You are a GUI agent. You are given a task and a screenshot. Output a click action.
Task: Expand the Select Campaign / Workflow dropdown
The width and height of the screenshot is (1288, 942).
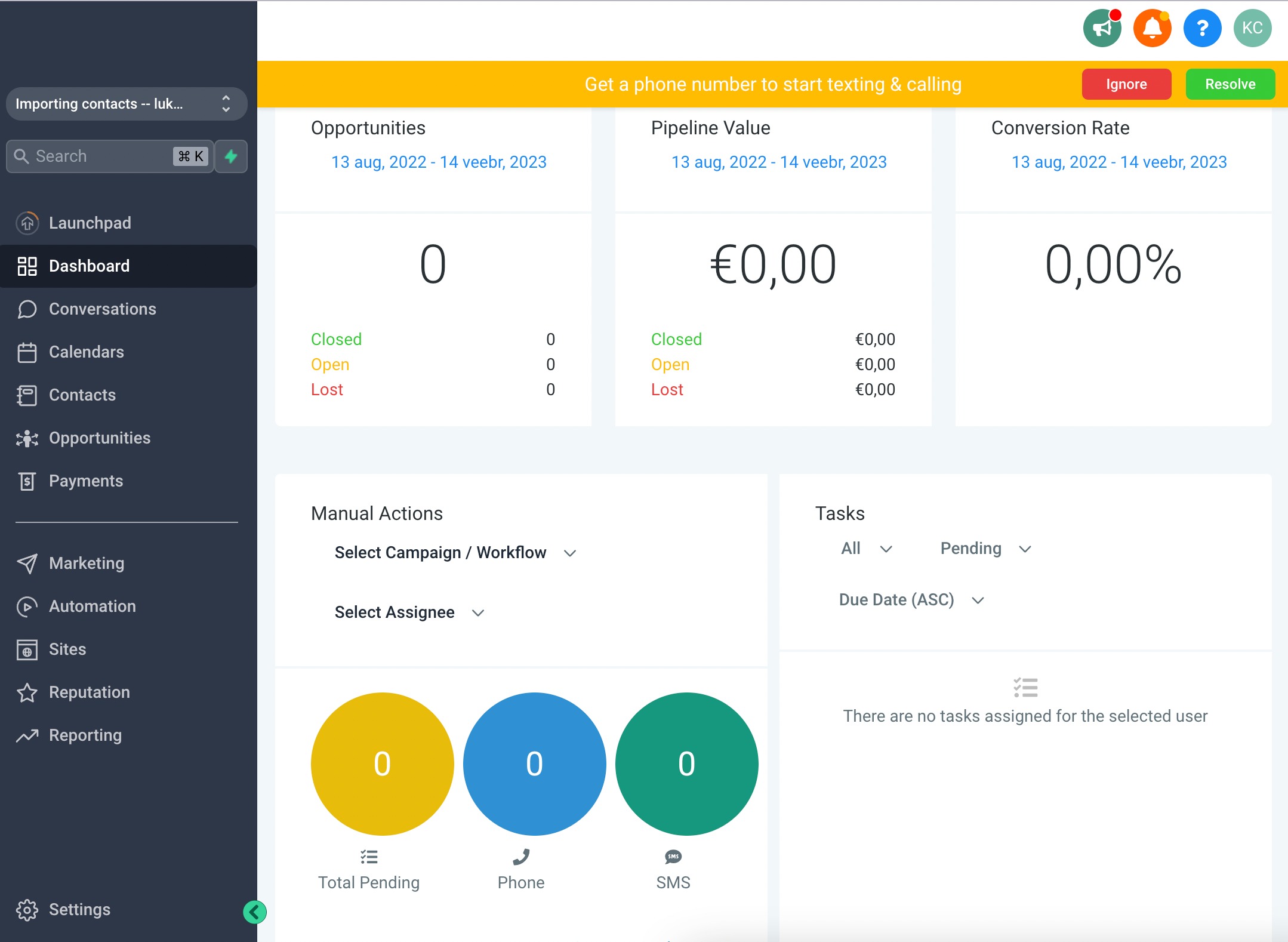455,553
